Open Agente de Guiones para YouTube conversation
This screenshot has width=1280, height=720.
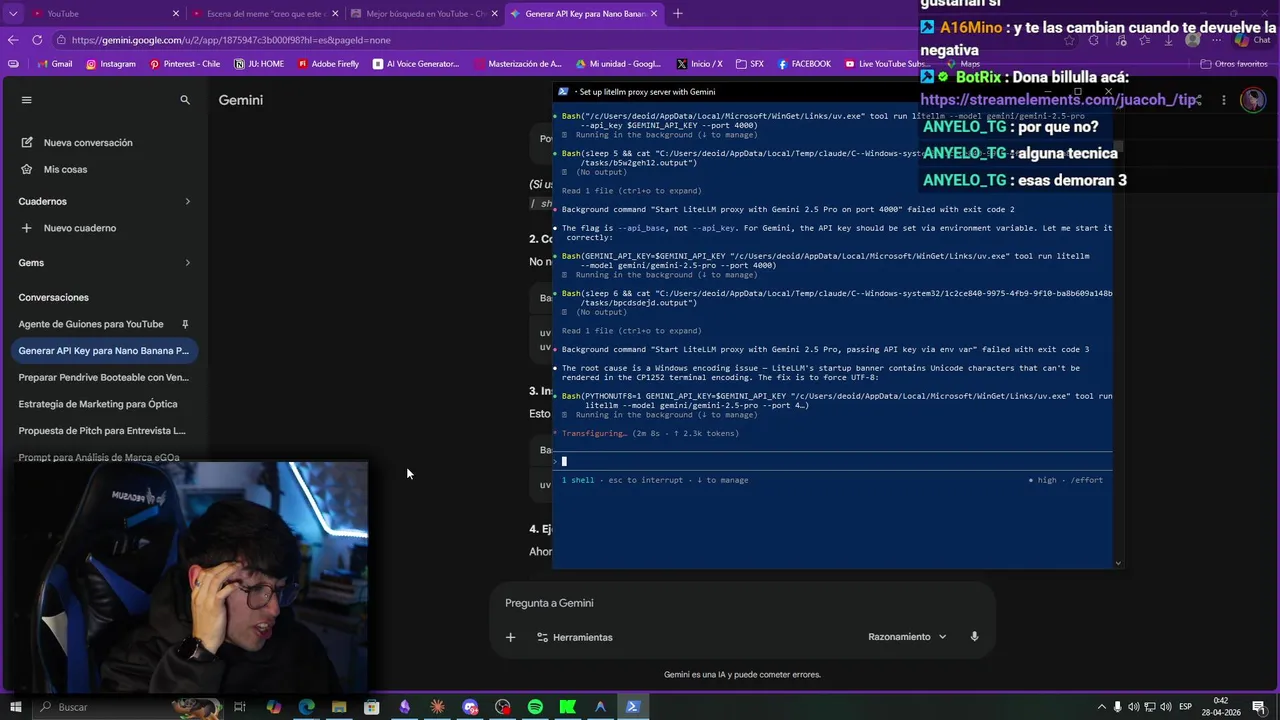coord(91,324)
